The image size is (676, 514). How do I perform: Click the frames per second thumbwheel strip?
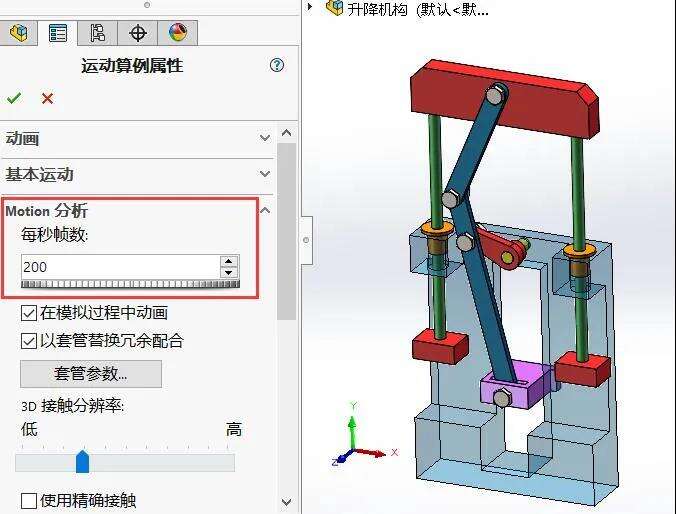pyautogui.click(x=130, y=284)
